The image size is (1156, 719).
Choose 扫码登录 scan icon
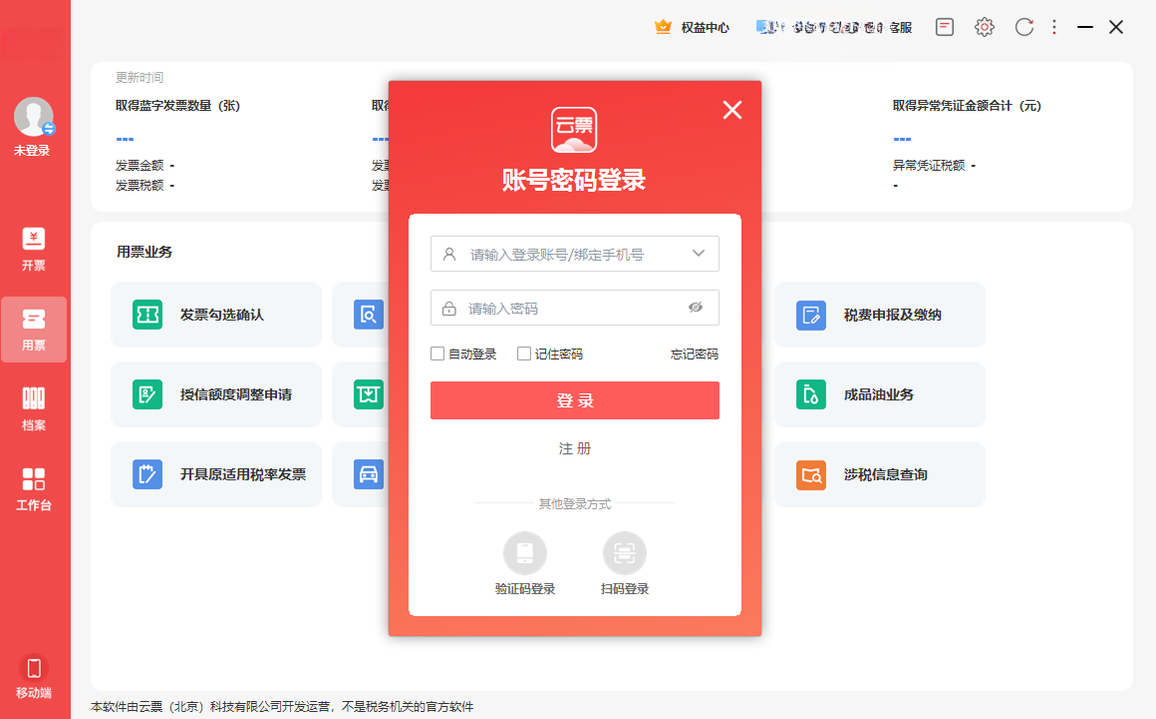624,553
